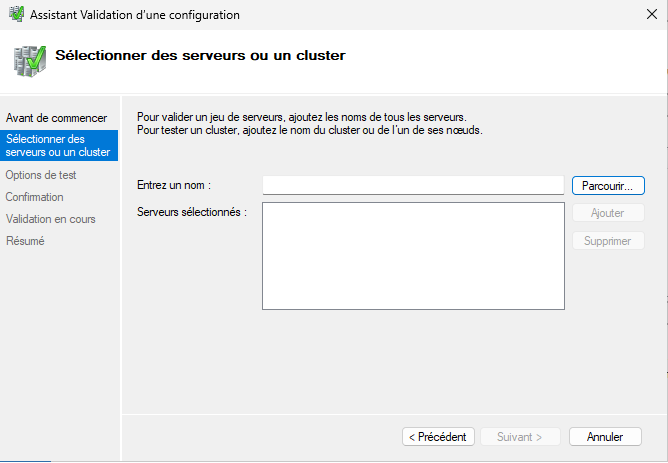Click the Serveurs sélectionnés label
668x463 pixels.
(191, 212)
